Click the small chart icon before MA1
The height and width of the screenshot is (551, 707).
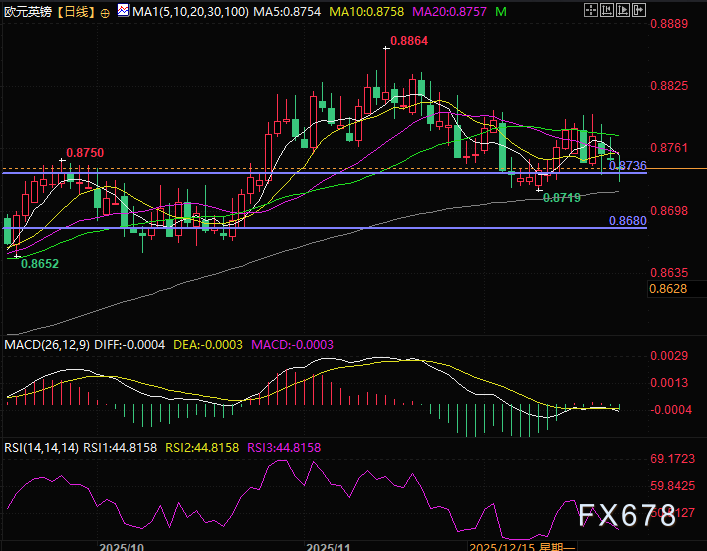tap(124, 11)
